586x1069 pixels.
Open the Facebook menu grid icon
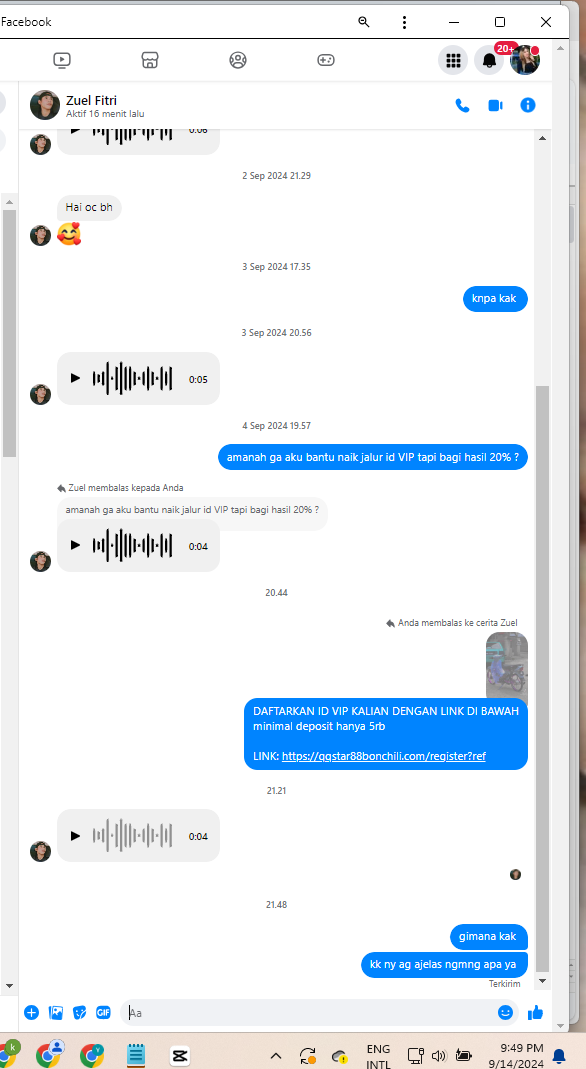453,60
